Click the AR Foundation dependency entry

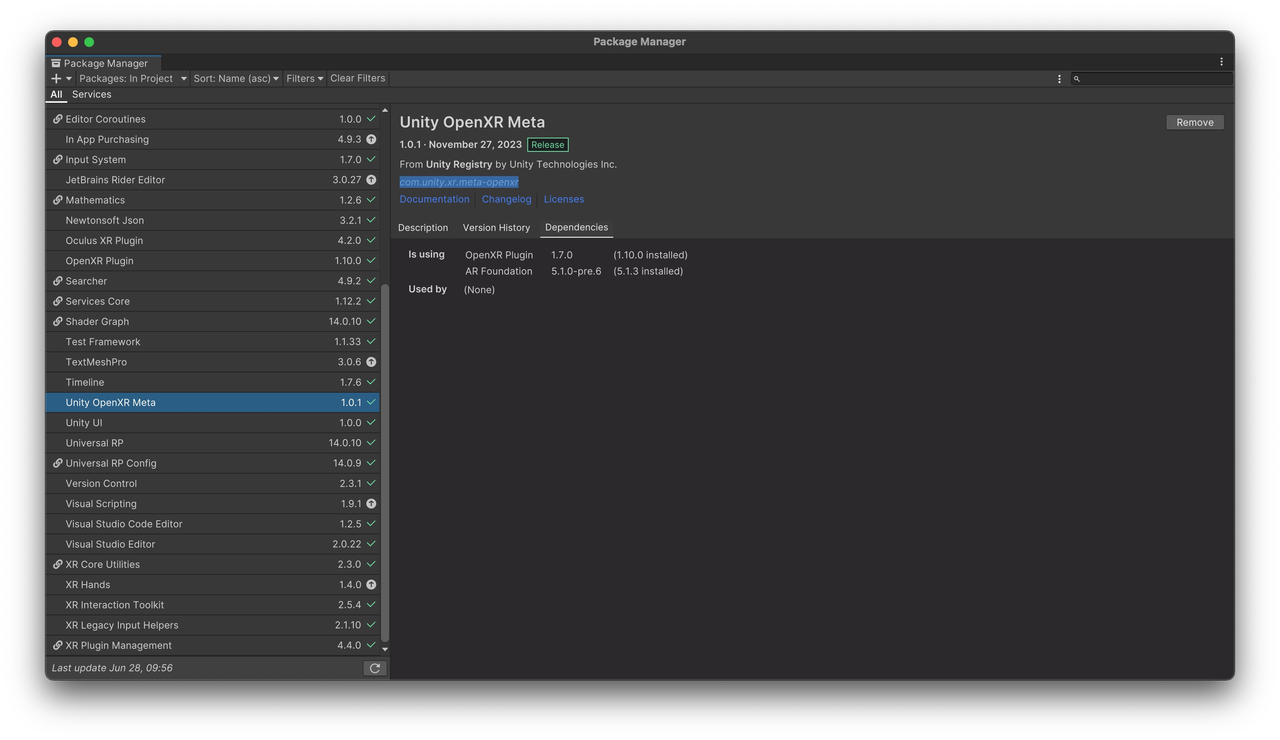pos(499,271)
